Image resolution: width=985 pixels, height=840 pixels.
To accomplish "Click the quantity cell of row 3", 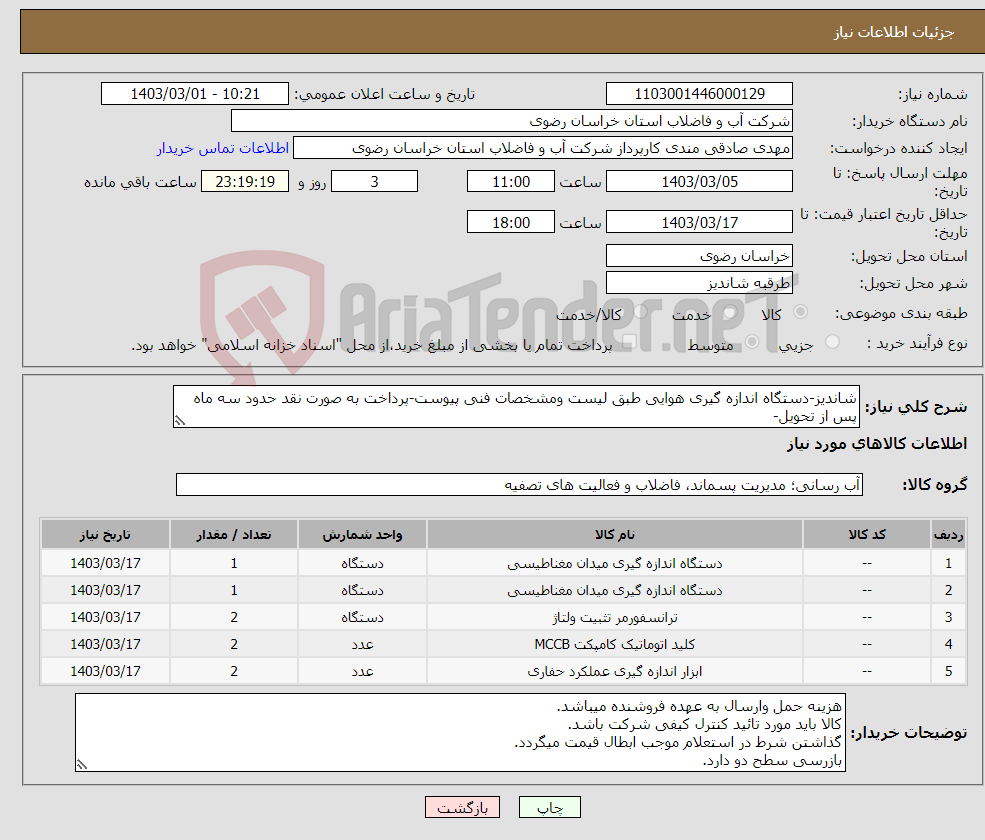I will coord(234,617).
